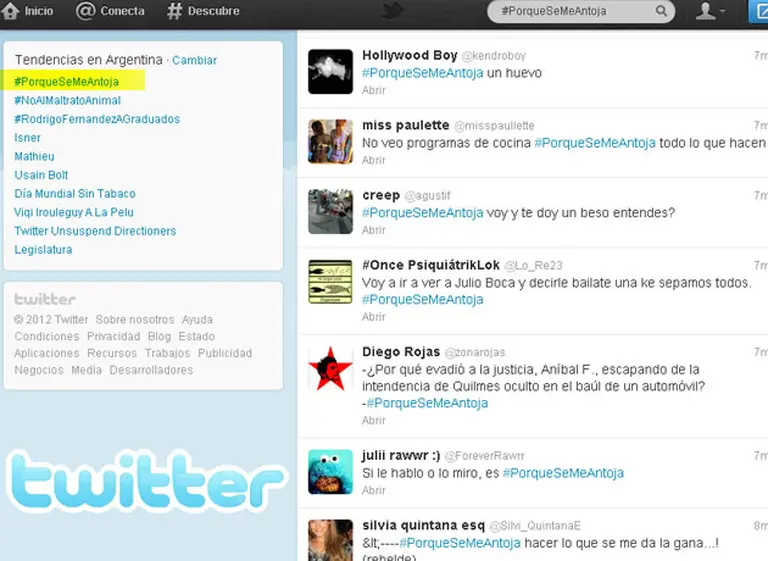
Task: Click julii rawwr cookie monster avatar
Action: pyautogui.click(x=330, y=472)
